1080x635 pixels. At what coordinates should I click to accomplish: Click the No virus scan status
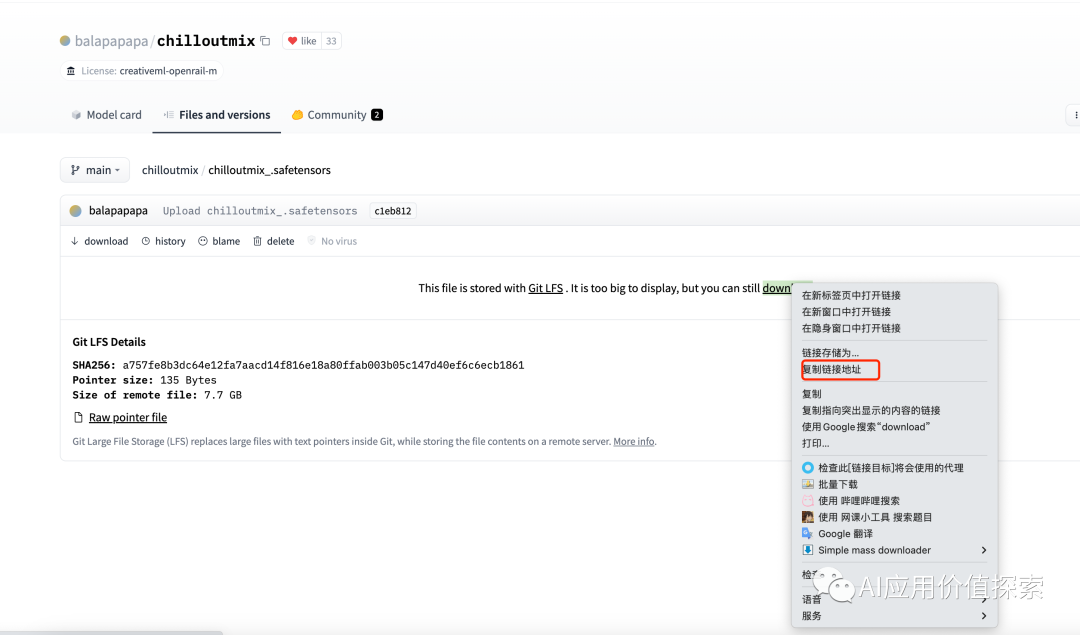click(x=332, y=241)
